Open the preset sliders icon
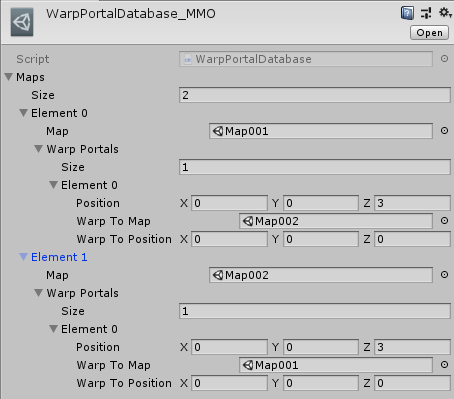Viewport: 454px width, 399px height. (x=426, y=13)
